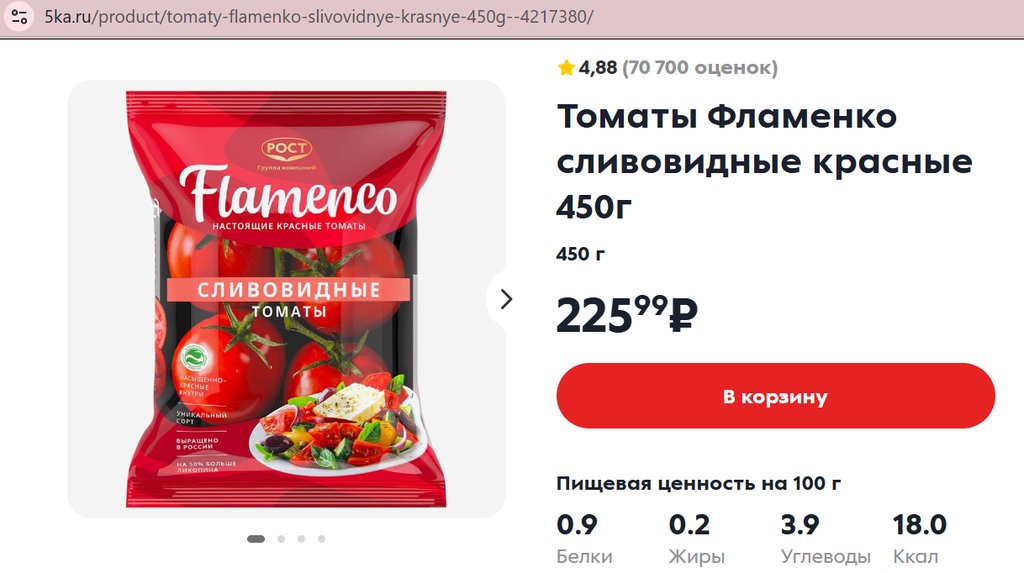Click the 225.99 ₽ price
This screenshot has height=573, width=1024.
[x=626, y=314]
